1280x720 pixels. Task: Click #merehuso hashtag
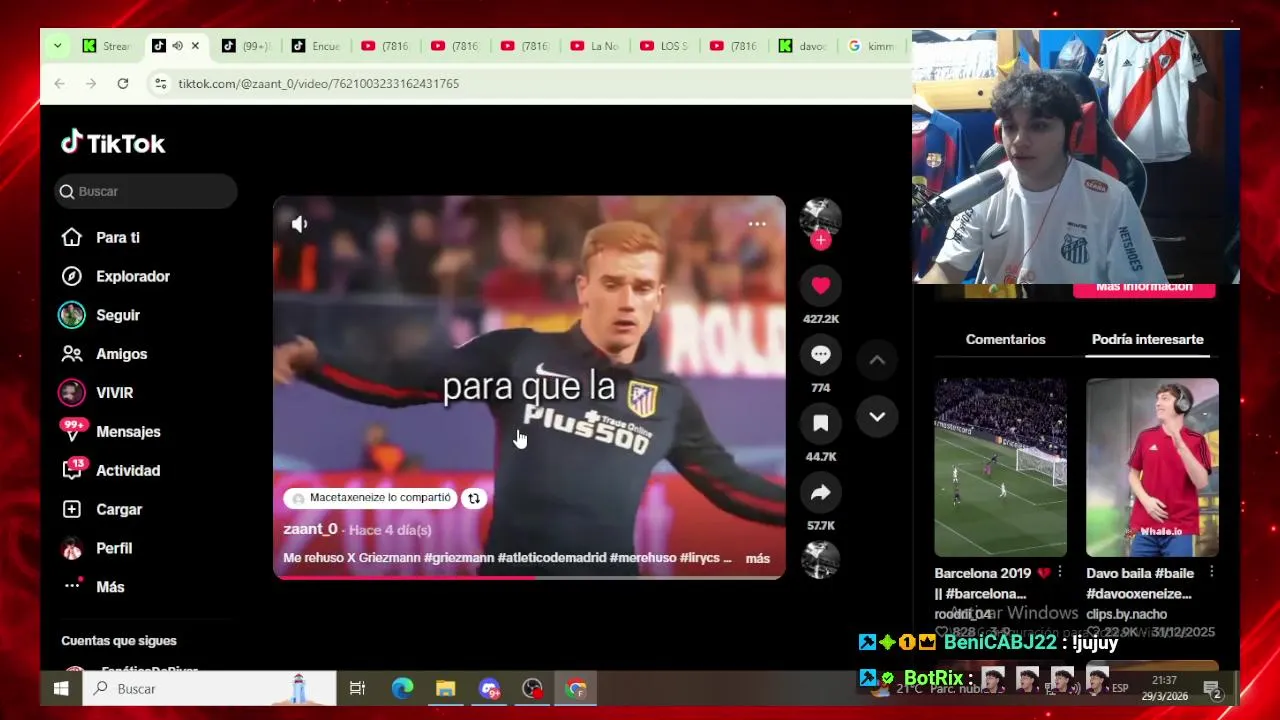click(x=643, y=558)
